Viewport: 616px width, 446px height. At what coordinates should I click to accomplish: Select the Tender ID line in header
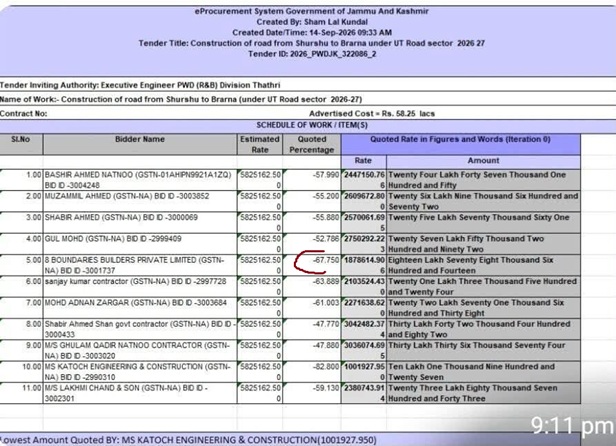tap(312, 54)
